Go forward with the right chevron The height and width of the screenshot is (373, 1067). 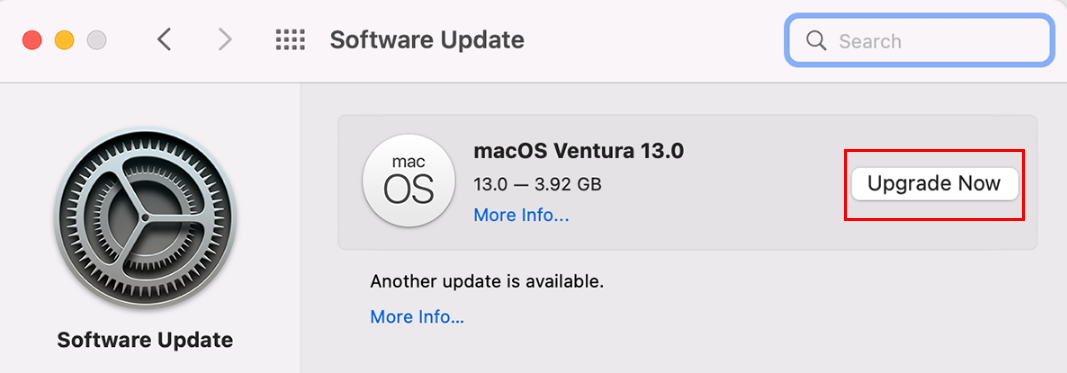225,40
